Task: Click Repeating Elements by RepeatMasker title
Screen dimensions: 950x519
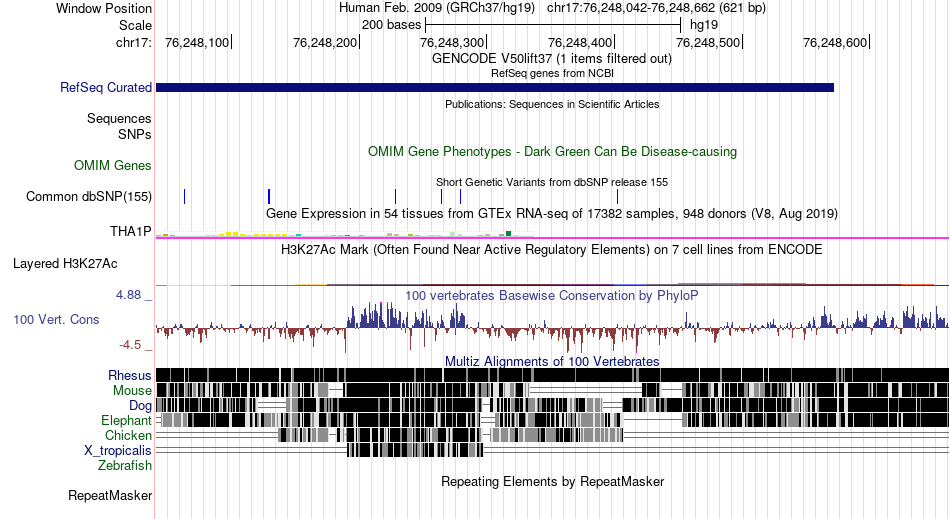Action: (x=553, y=481)
